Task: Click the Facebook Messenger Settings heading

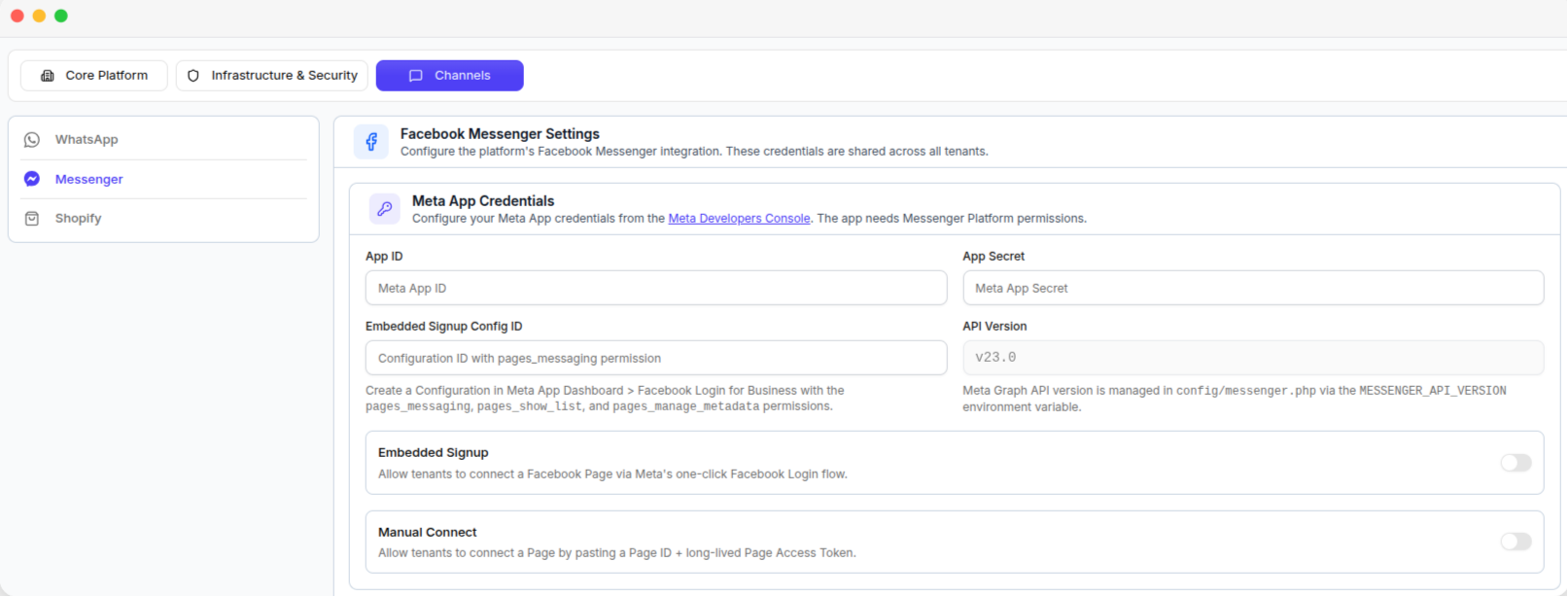Action: (500, 134)
